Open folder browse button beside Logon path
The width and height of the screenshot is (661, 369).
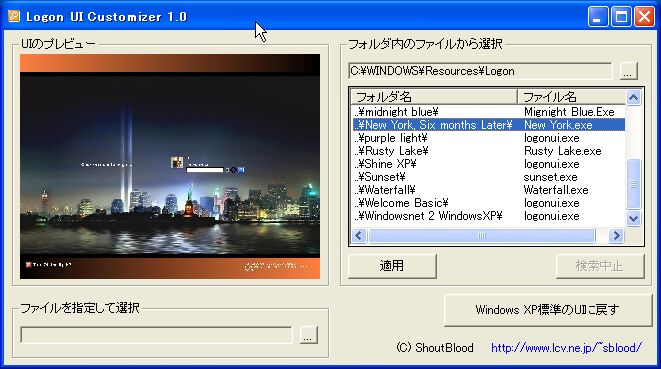tap(628, 71)
